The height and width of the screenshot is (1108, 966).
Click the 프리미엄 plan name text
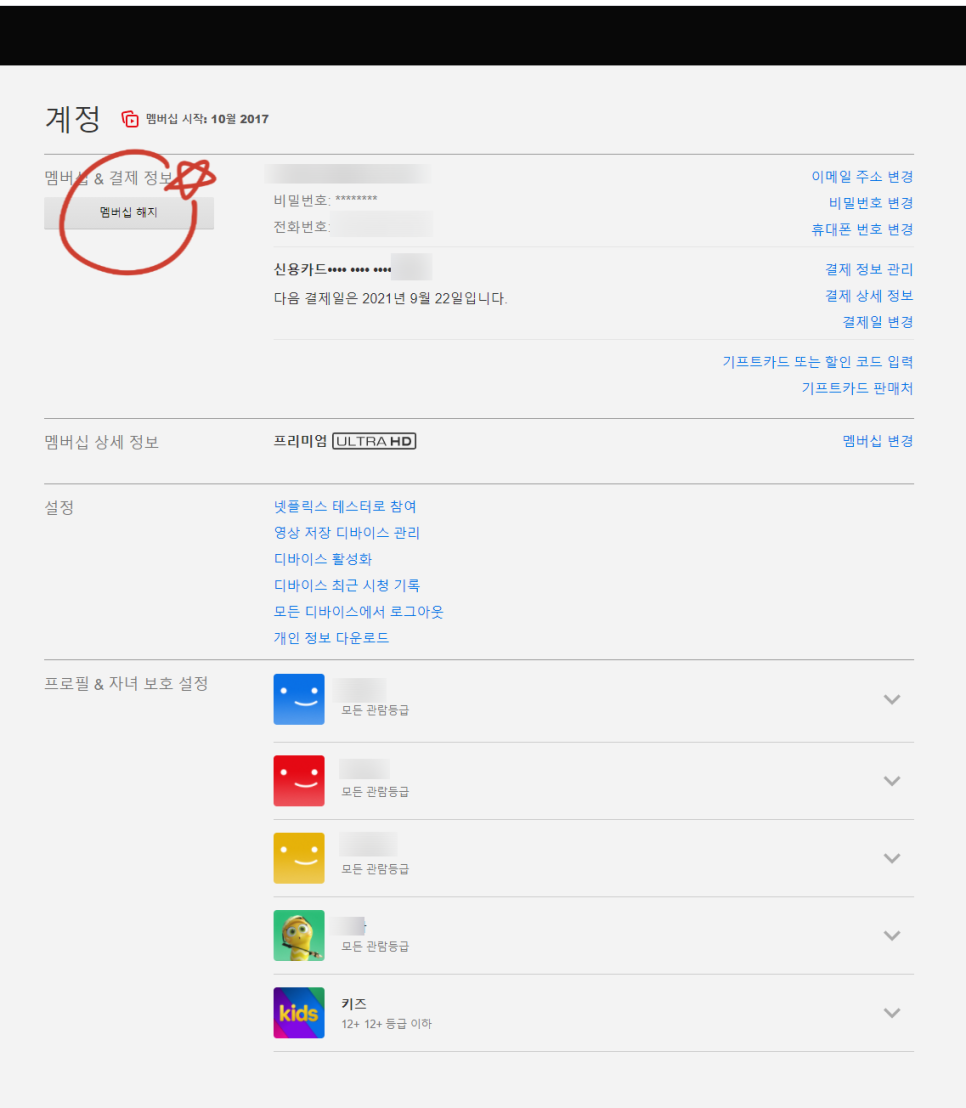tap(300, 441)
